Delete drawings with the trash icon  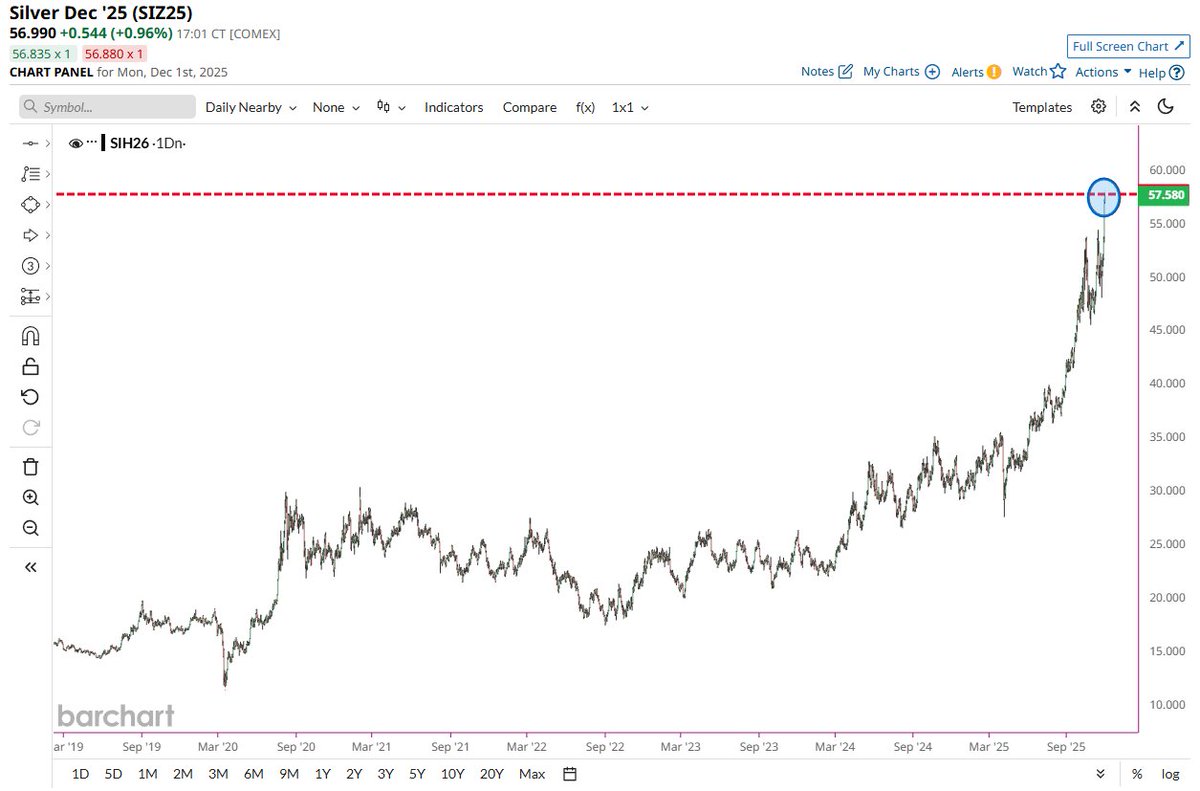[30, 466]
